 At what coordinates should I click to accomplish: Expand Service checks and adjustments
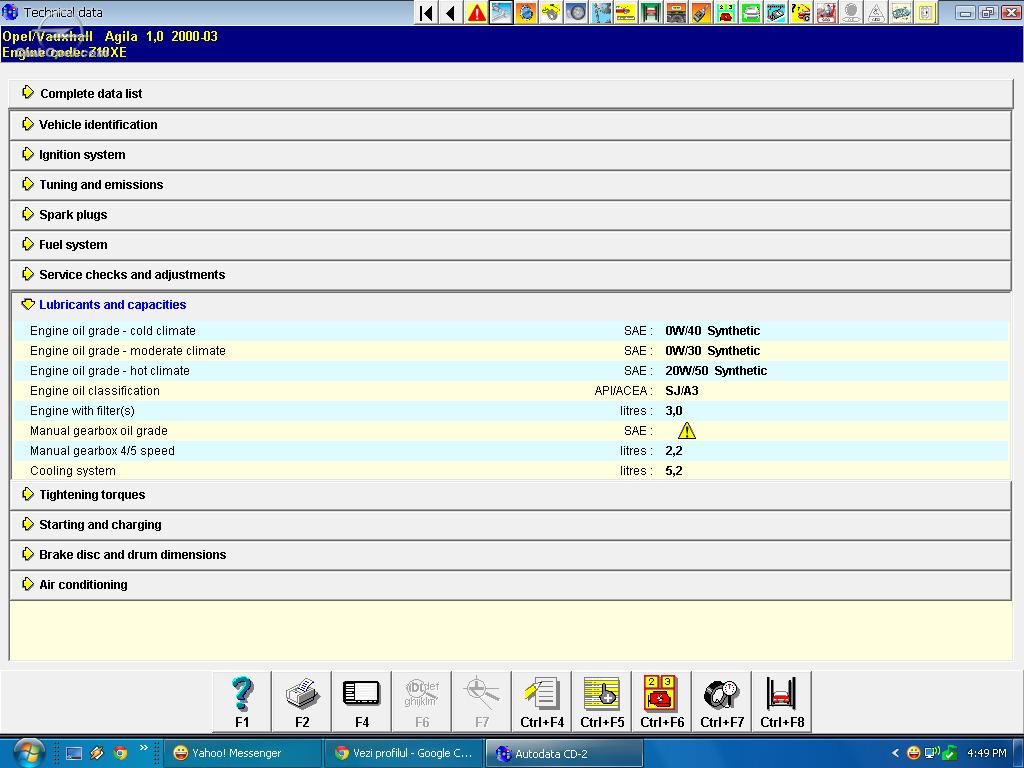click(x=511, y=275)
